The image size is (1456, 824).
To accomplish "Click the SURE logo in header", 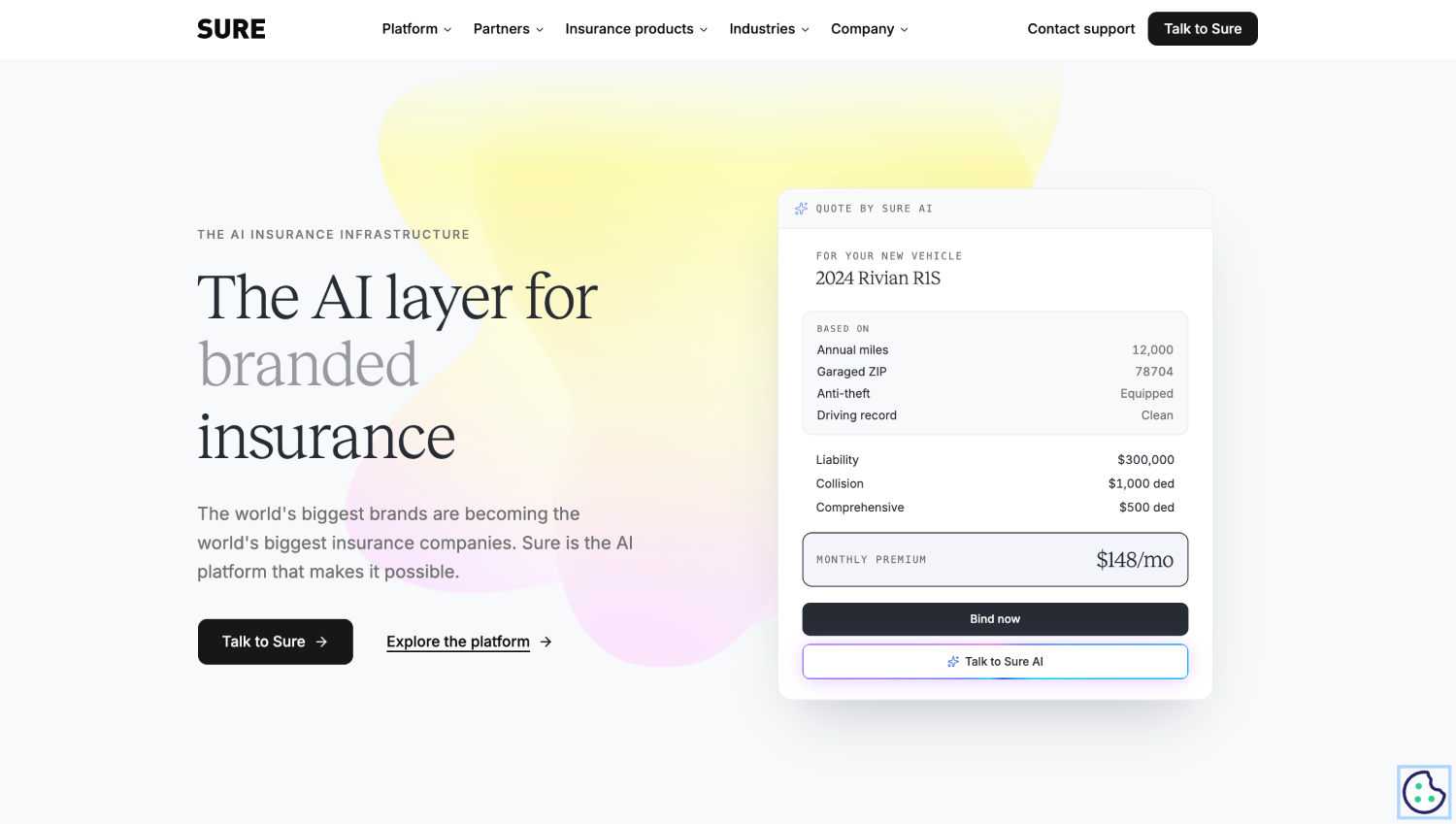I will point(231,29).
